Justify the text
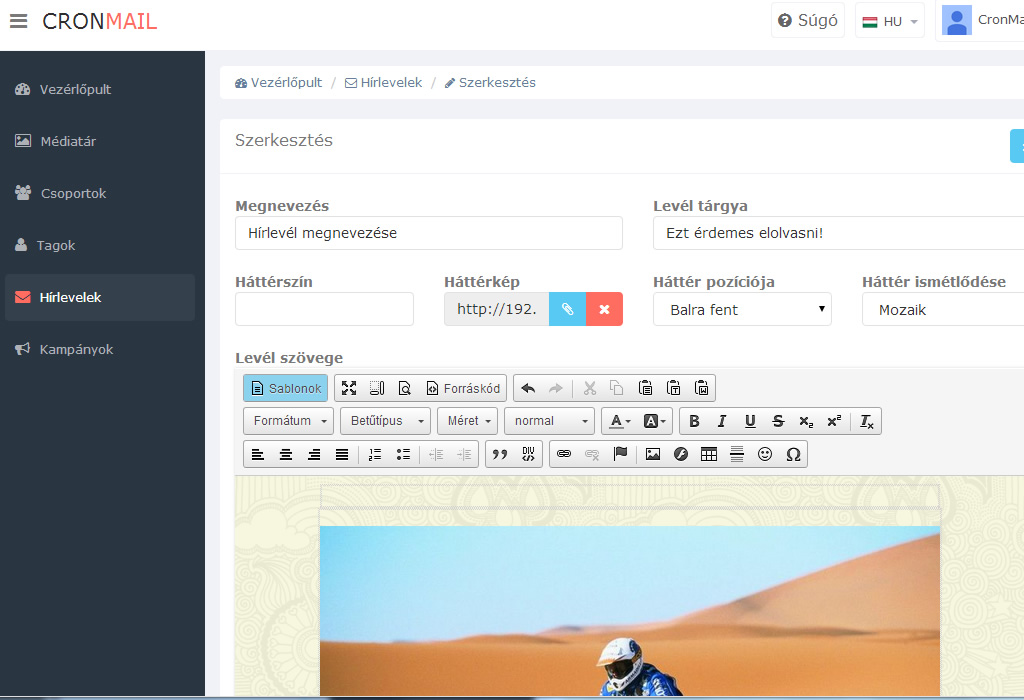This screenshot has height=700, width=1024. [x=342, y=454]
